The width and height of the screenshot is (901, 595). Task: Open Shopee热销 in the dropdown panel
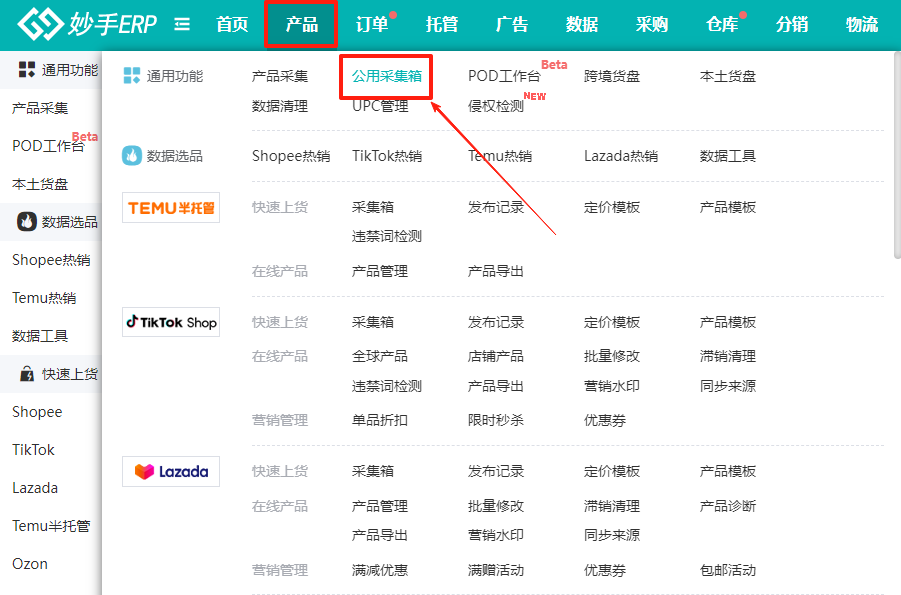291,156
